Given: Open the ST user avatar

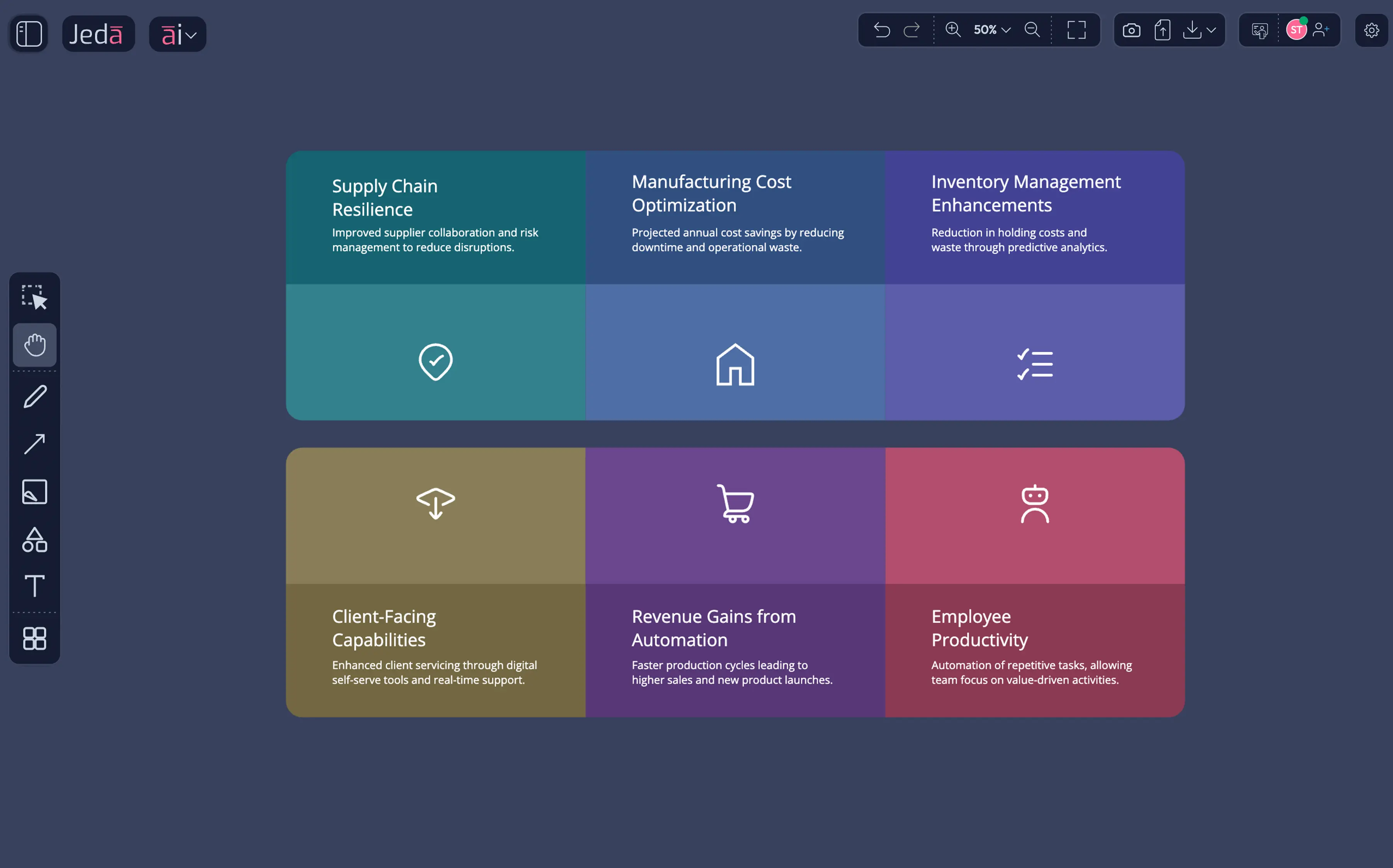Looking at the screenshot, I should pyautogui.click(x=1296, y=30).
